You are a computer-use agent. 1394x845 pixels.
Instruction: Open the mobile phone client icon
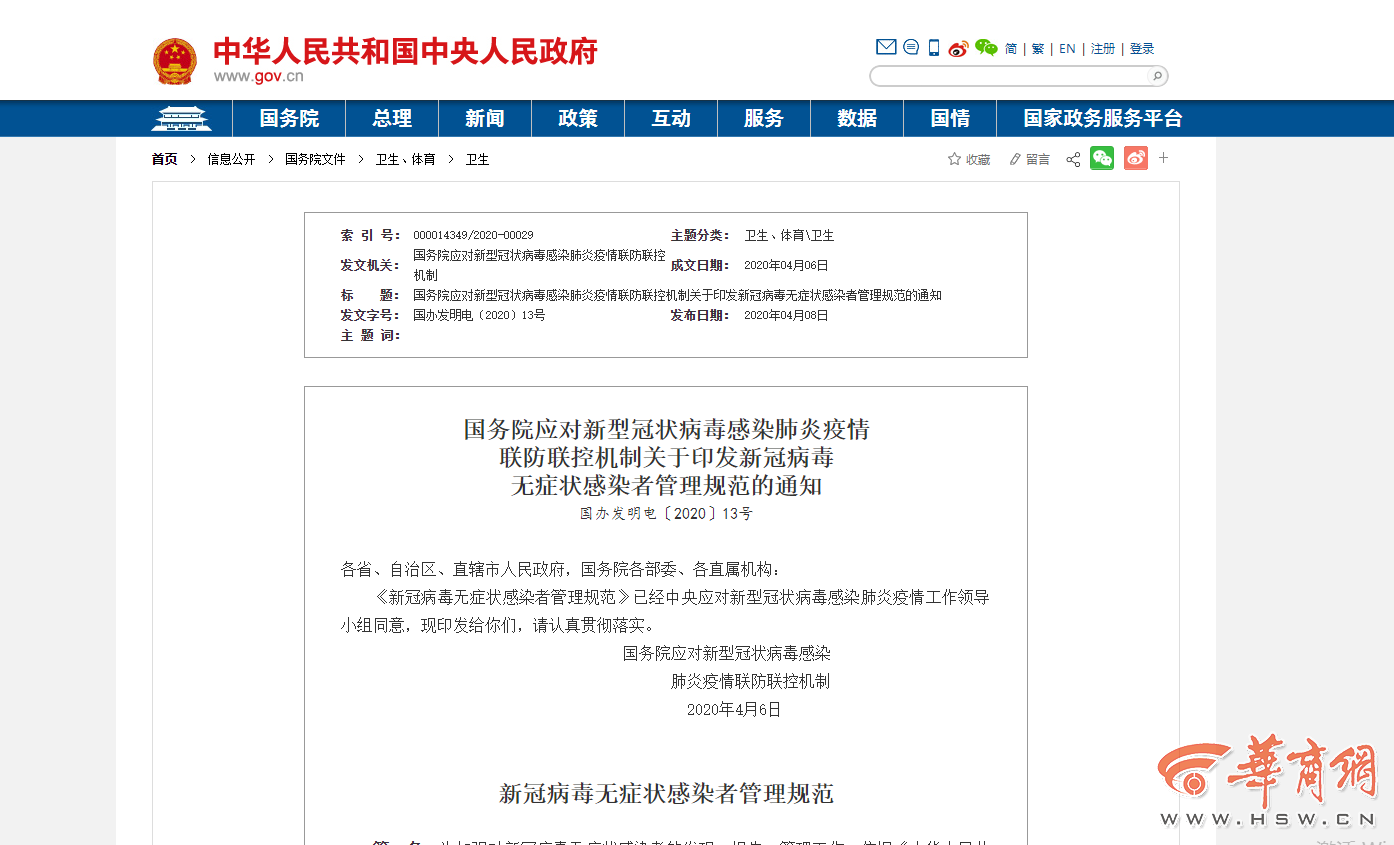pos(934,48)
